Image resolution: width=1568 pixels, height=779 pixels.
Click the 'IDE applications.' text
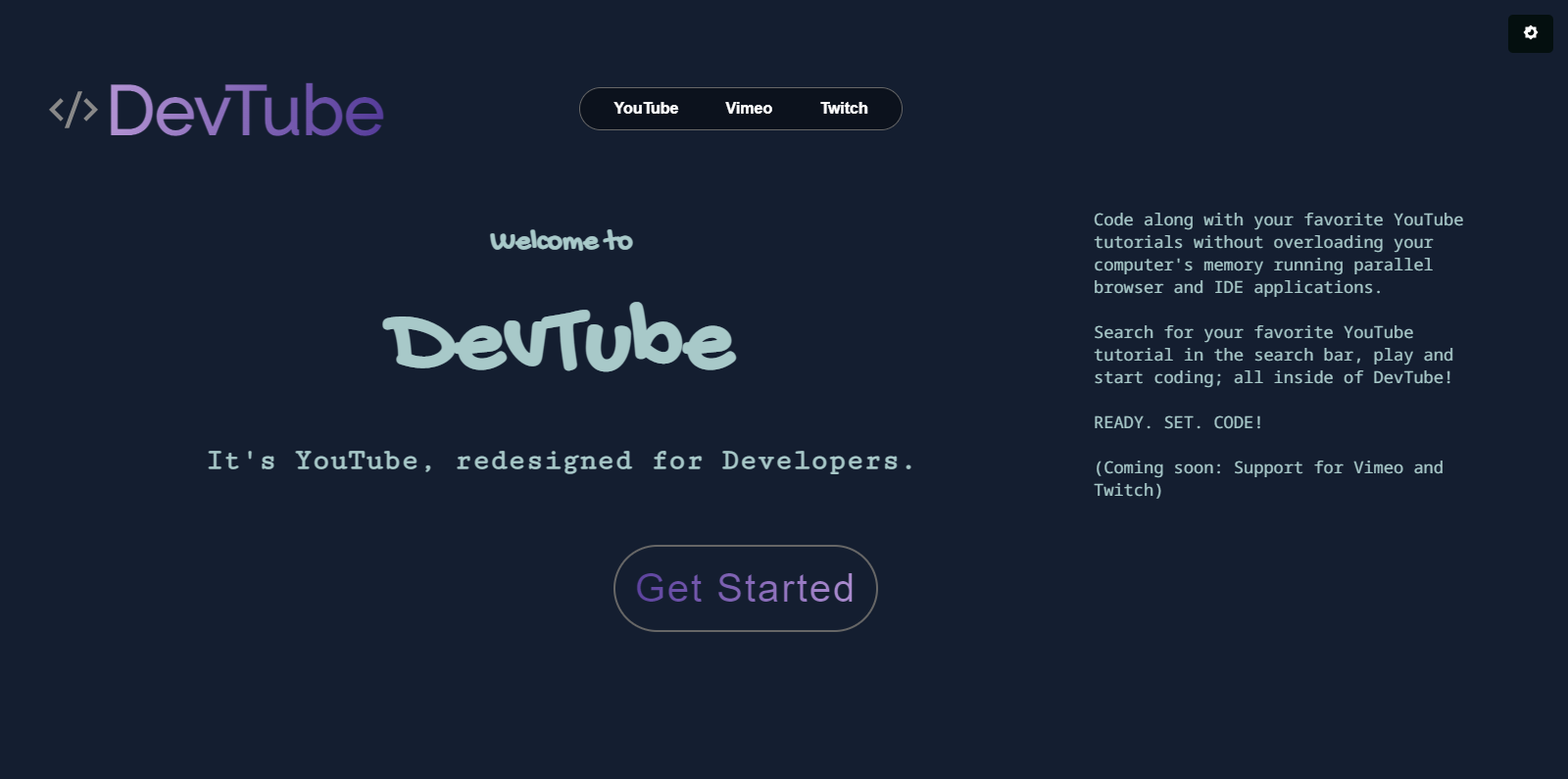tap(1298, 288)
